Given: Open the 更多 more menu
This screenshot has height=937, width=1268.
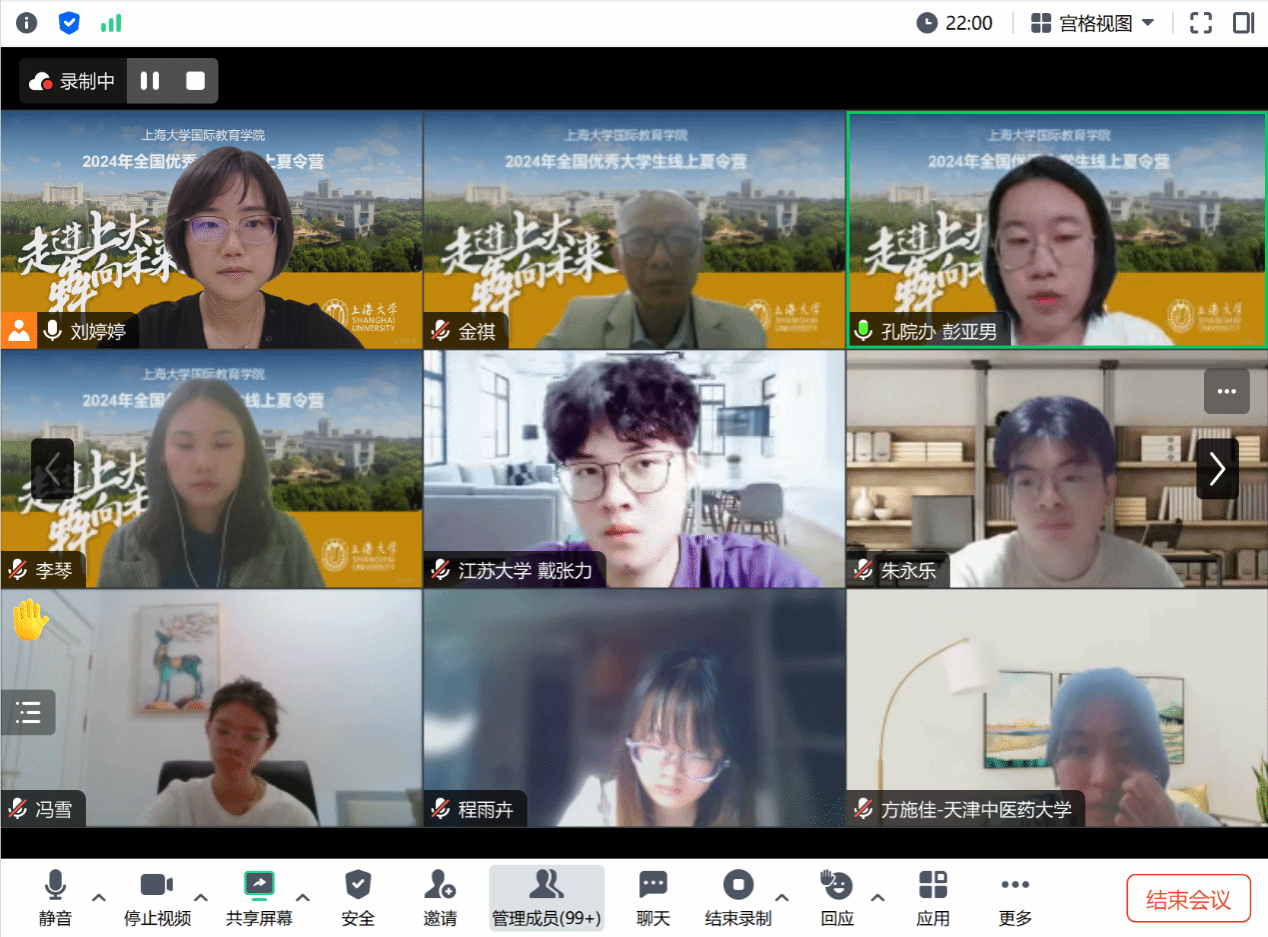Looking at the screenshot, I should click(1014, 897).
